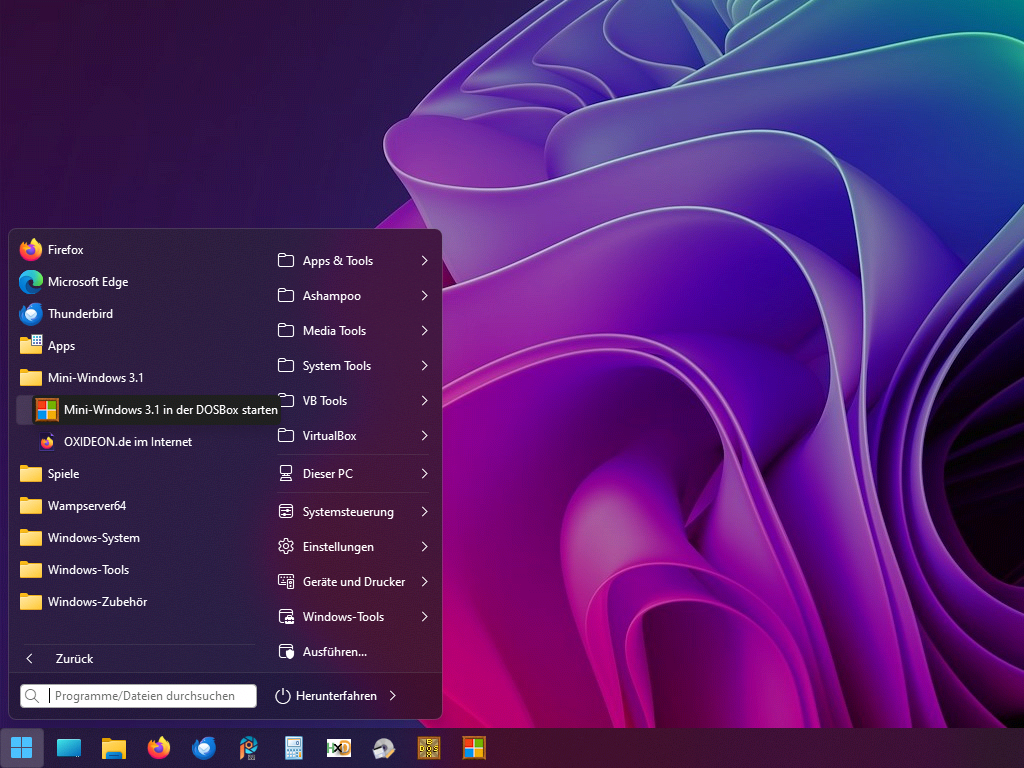Click the blue desktop icon on the taskbar
The width and height of the screenshot is (1024, 768).
69,748
